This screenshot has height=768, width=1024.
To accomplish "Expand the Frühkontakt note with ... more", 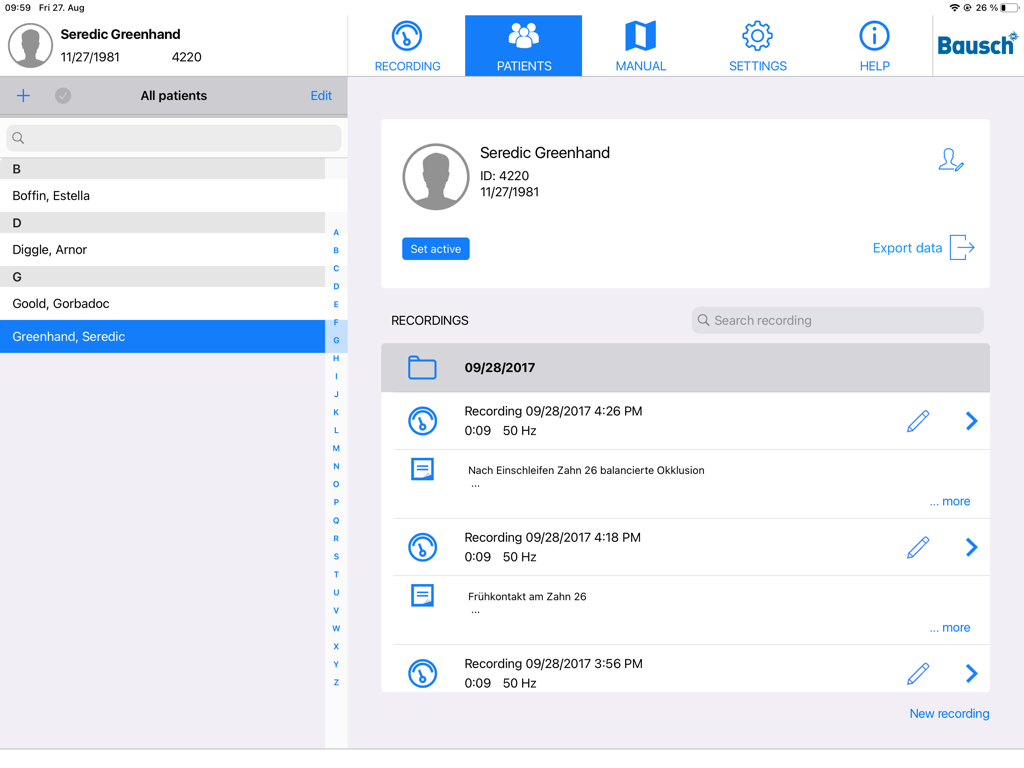I will (948, 627).
